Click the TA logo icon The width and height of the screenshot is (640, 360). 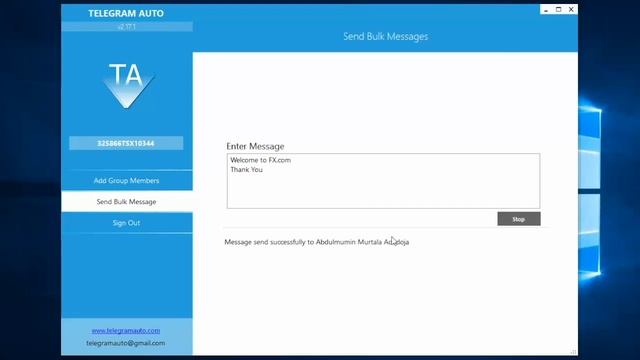click(128, 86)
